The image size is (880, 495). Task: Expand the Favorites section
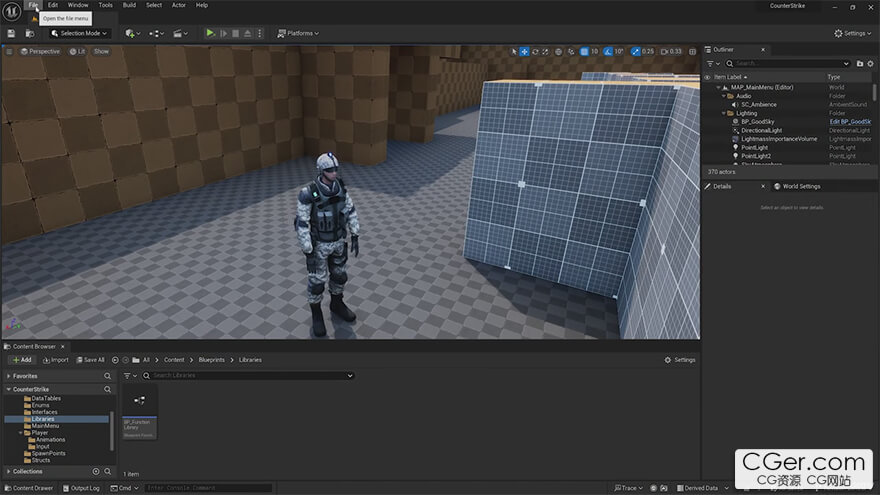8,376
